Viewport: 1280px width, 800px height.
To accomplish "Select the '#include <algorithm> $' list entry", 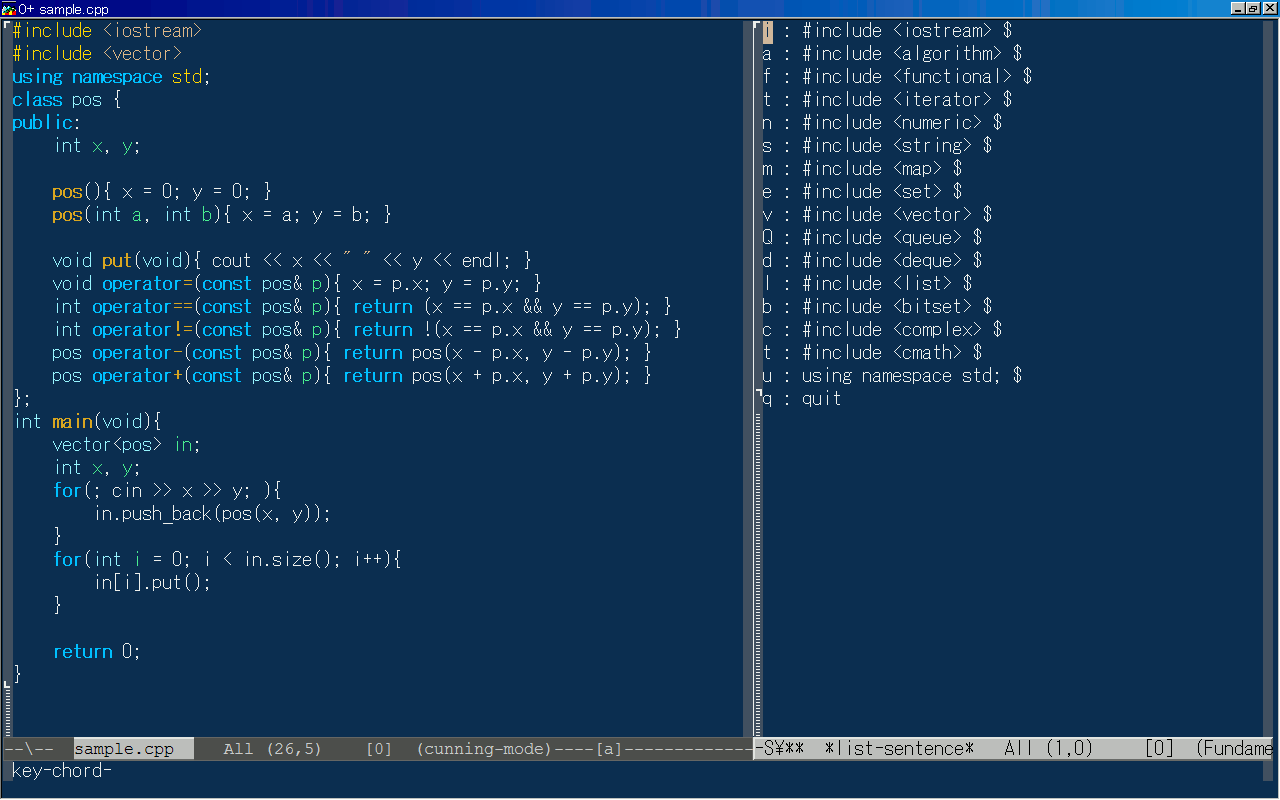I will pyautogui.click(x=893, y=54).
